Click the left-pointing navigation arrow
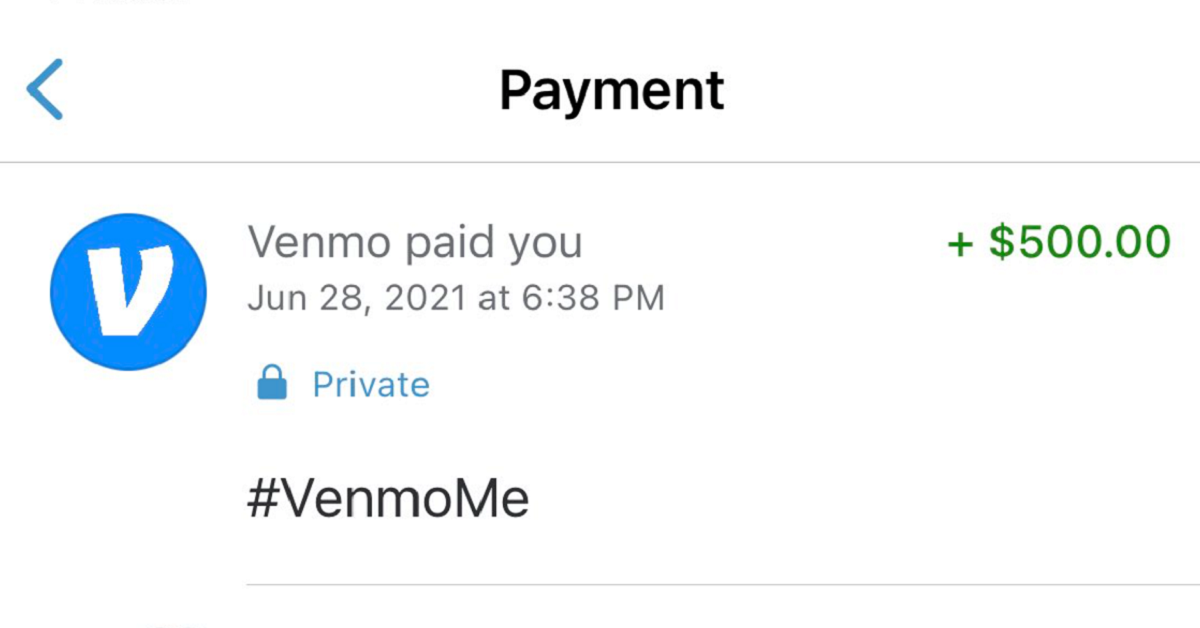Screen dimensions: 1200x628 tap(44, 89)
